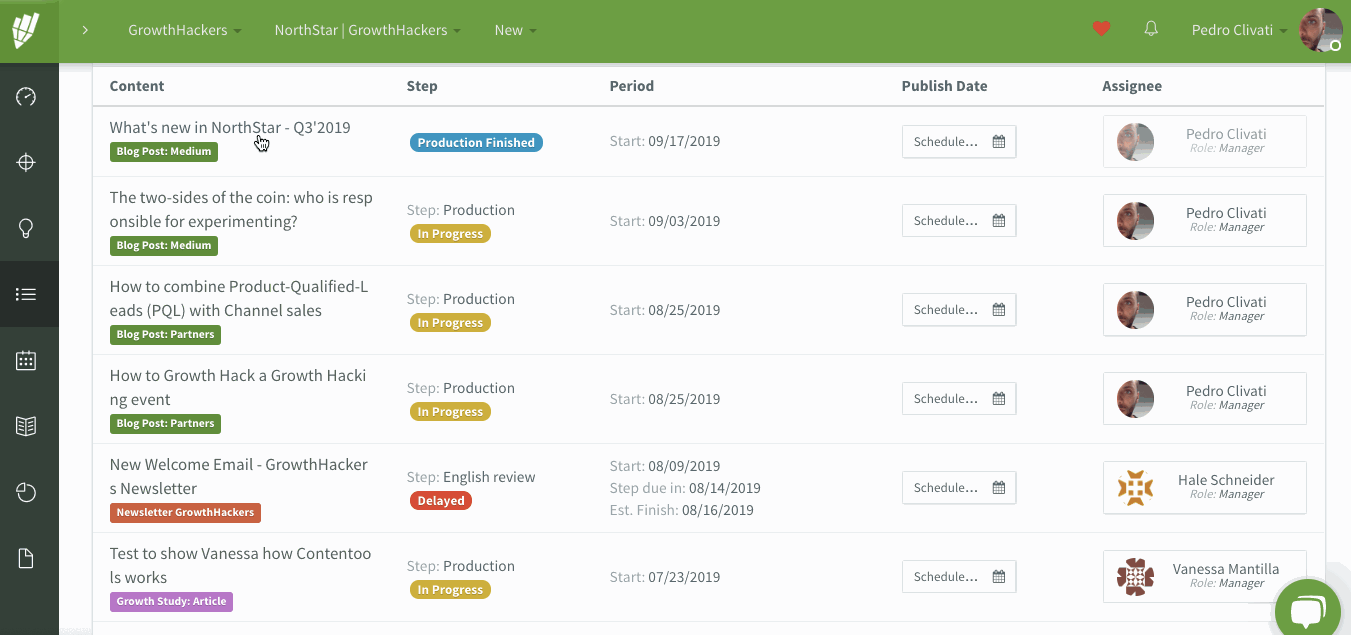Open calendar icon for New Welcome Email row
The height and width of the screenshot is (635, 1351).
[998, 488]
